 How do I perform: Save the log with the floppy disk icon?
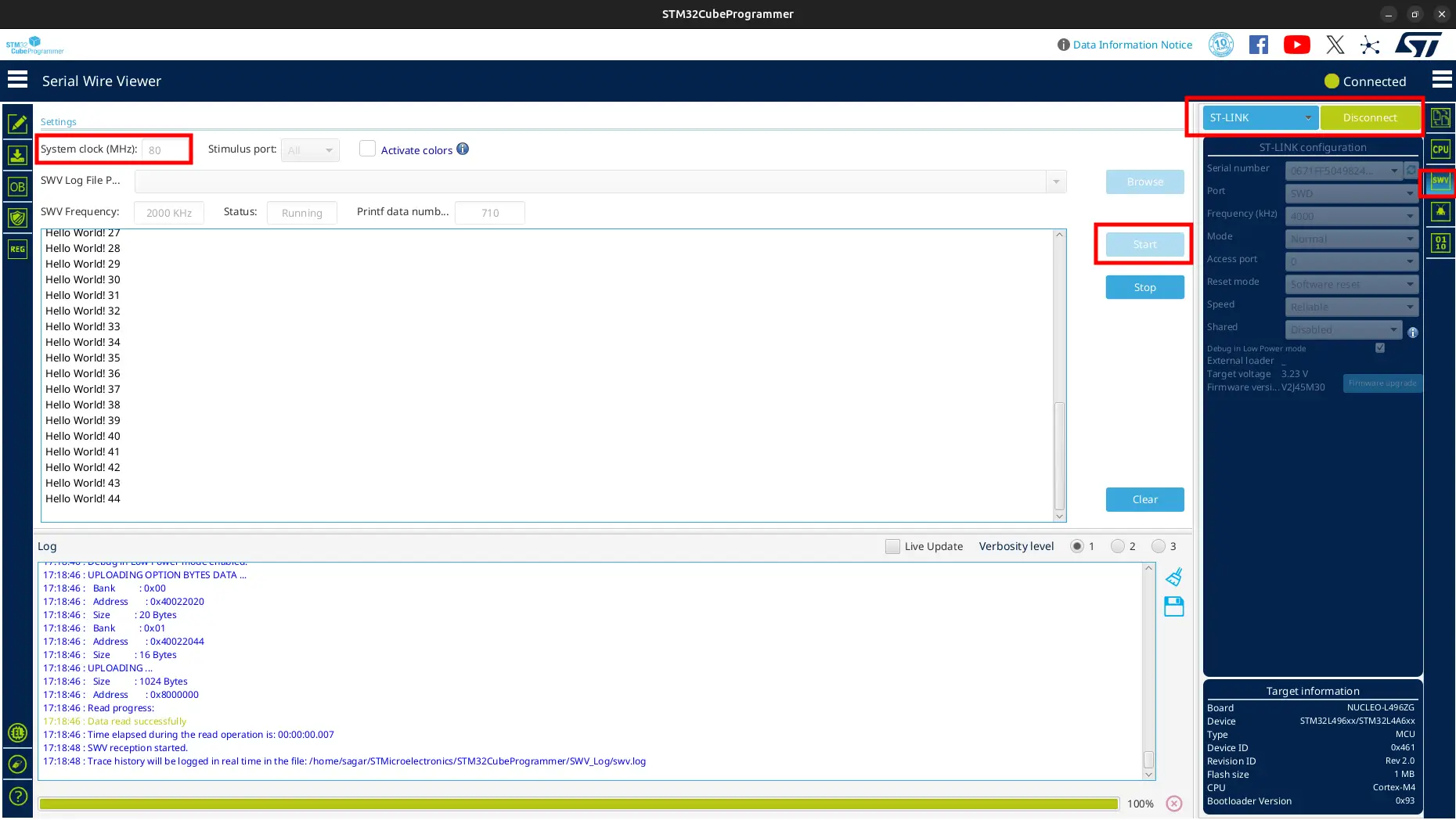pos(1173,606)
